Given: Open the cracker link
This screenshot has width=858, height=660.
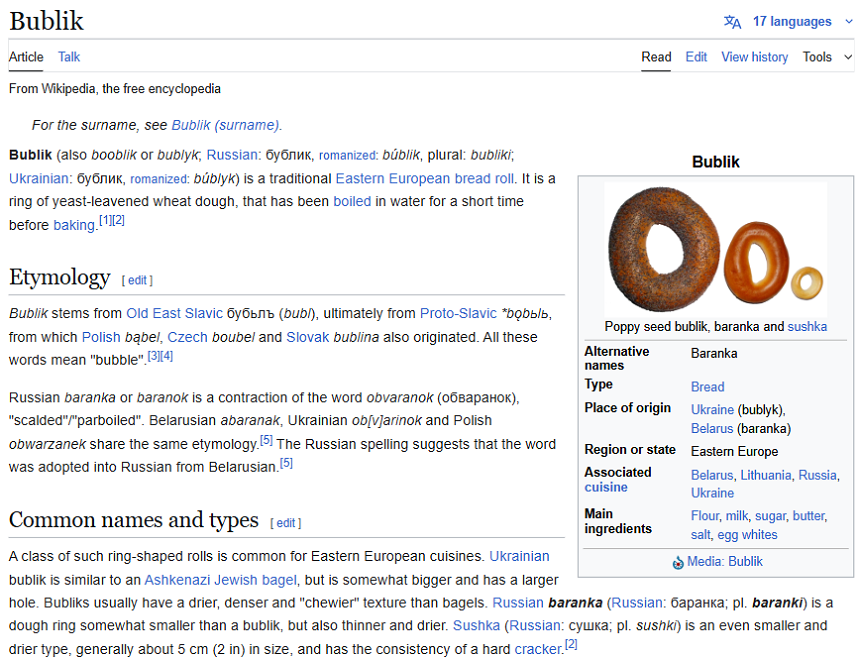Looking at the screenshot, I should click(538, 649).
